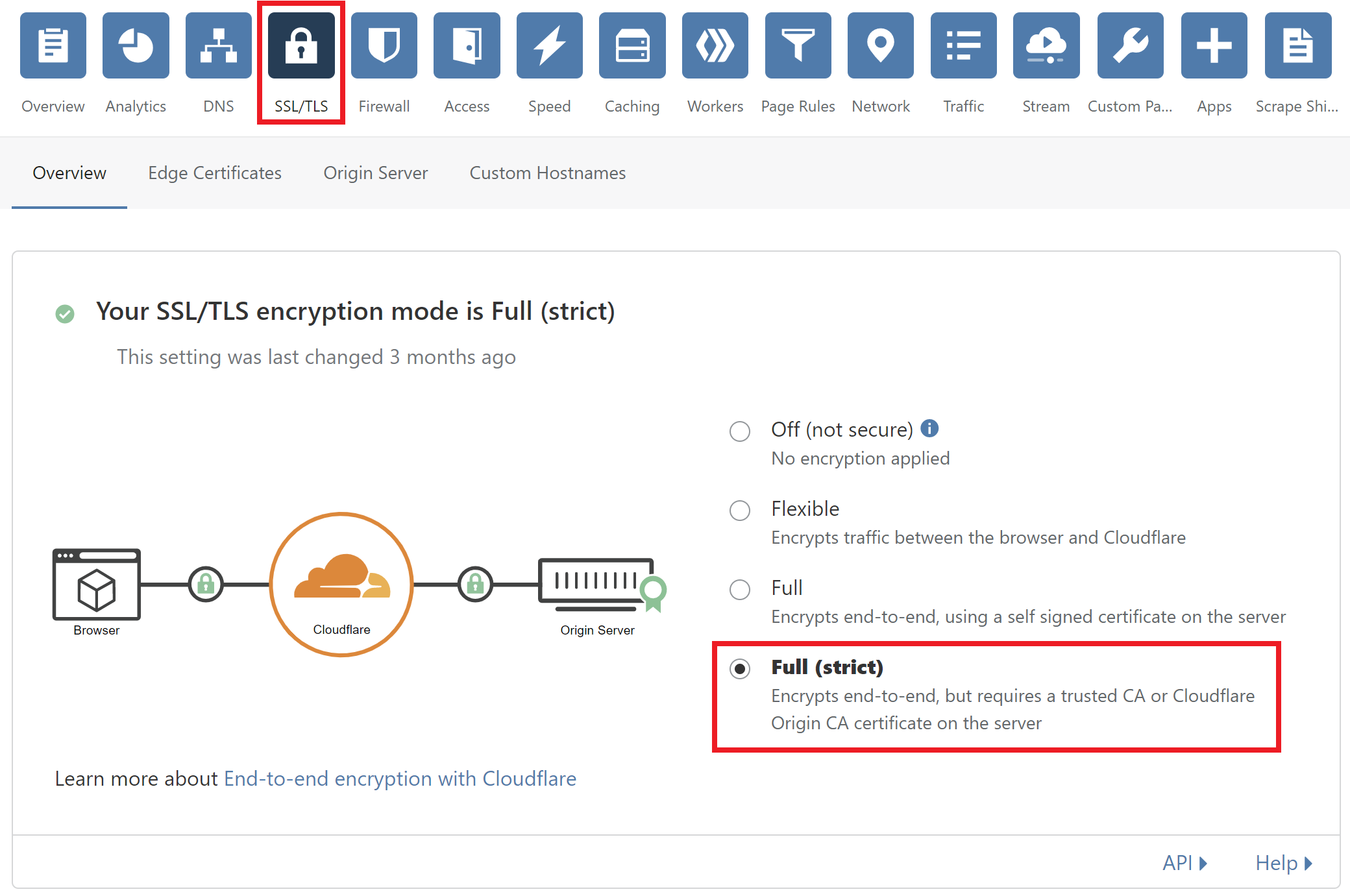Viewport: 1350px width, 896px height.
Task: Open the DNS network icon
Action: point(218,45)
